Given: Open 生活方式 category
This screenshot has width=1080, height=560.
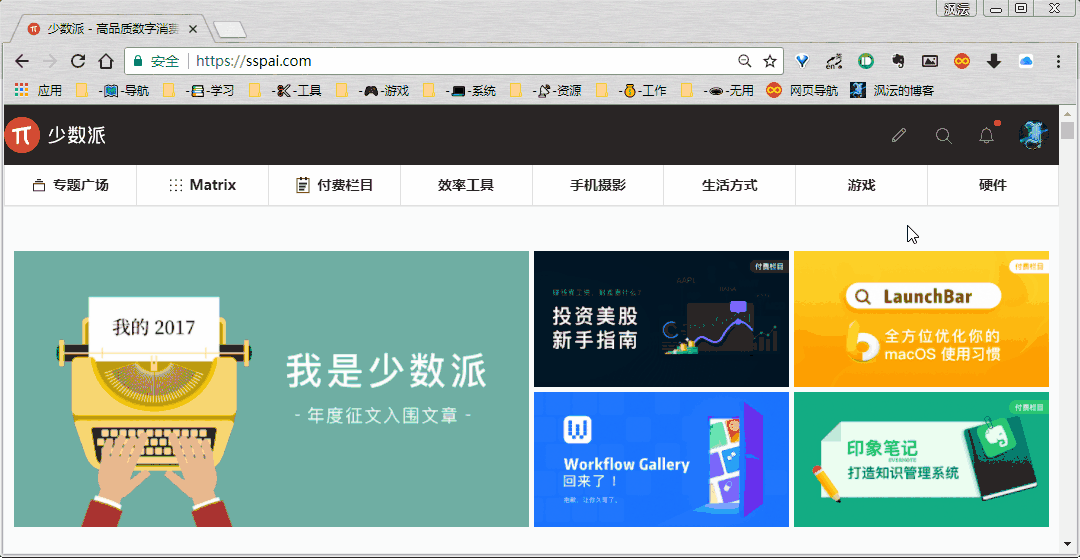Looking at the screenshot, I should 729,185.
